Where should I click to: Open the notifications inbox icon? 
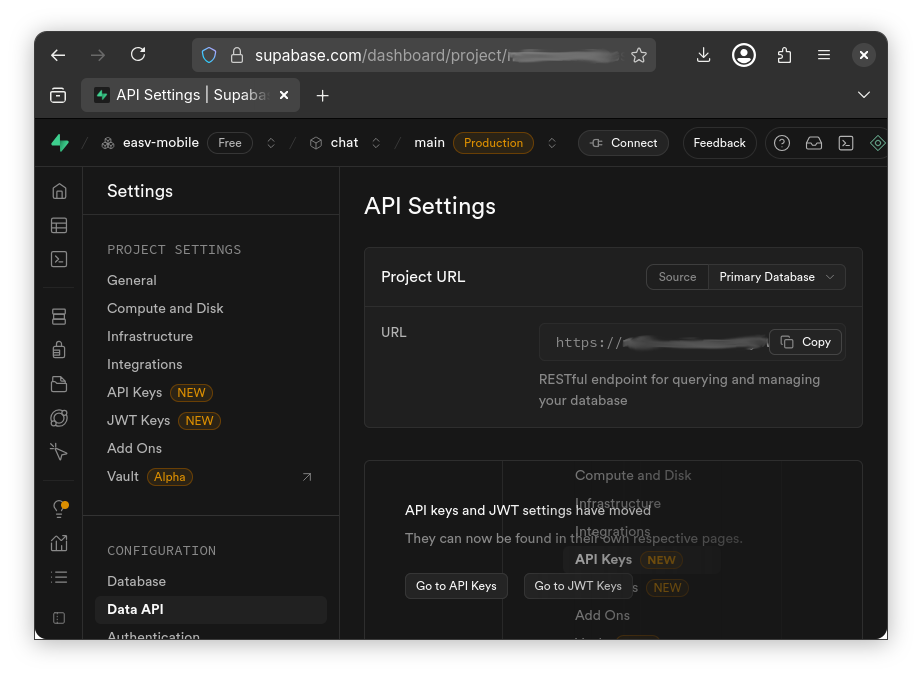point(814,143)
